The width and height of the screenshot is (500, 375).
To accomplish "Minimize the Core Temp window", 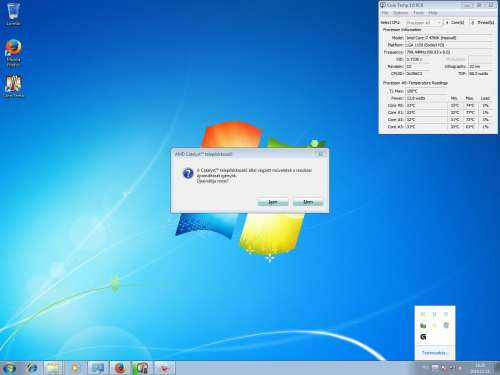I will (x=467, y=5).
